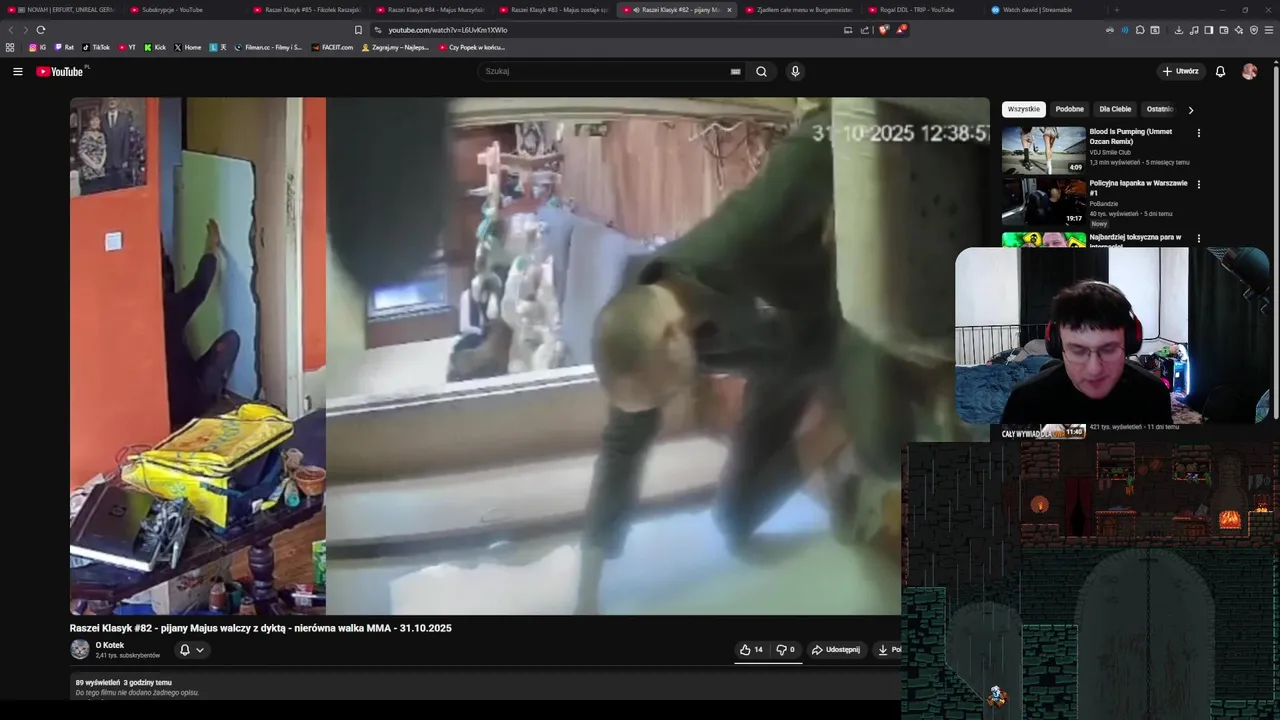Open Brave Rewards triangle icon
The height and width of the screenshot is (720, 1280).
900,30
